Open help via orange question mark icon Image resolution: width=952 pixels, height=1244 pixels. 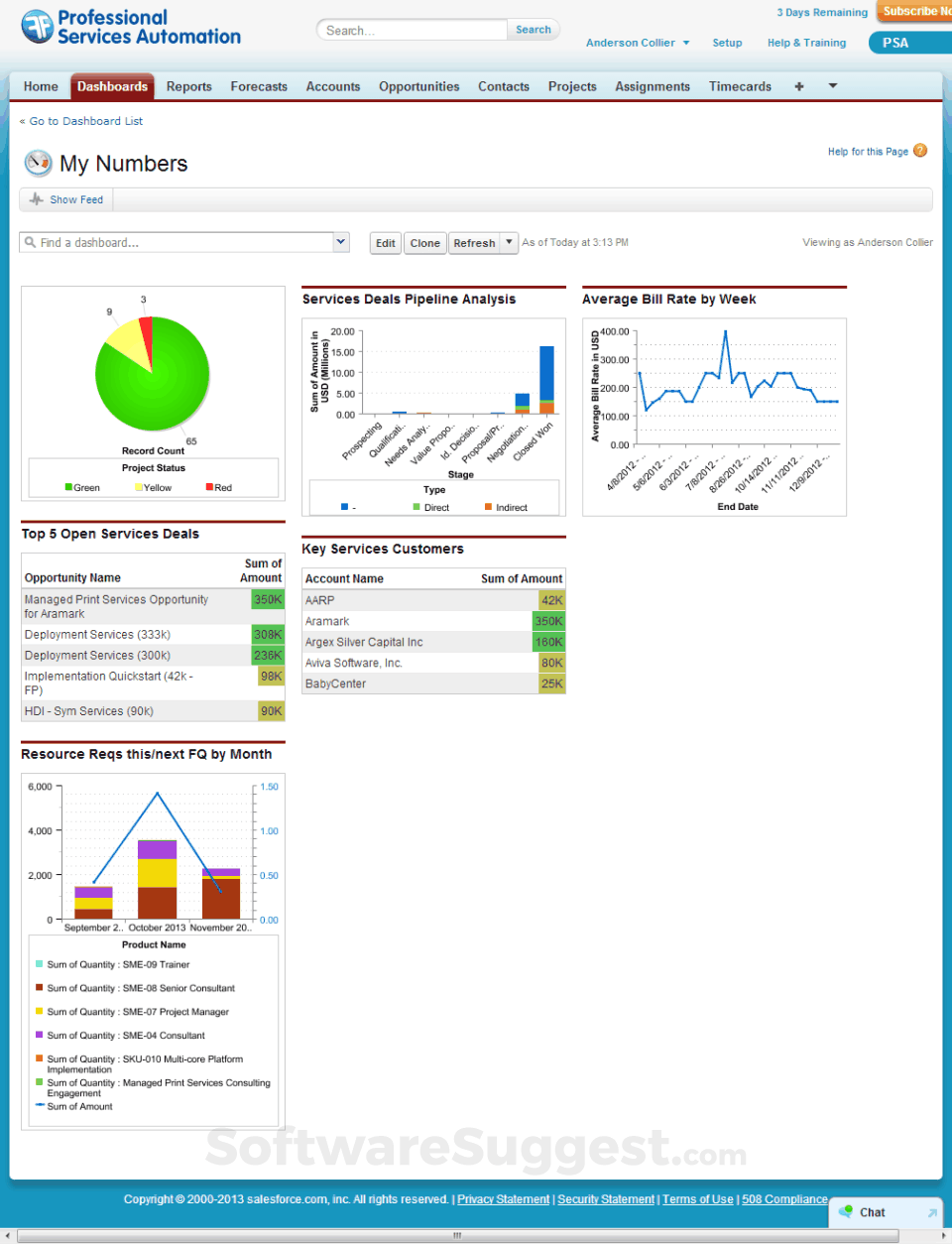[x=920, y=151]
